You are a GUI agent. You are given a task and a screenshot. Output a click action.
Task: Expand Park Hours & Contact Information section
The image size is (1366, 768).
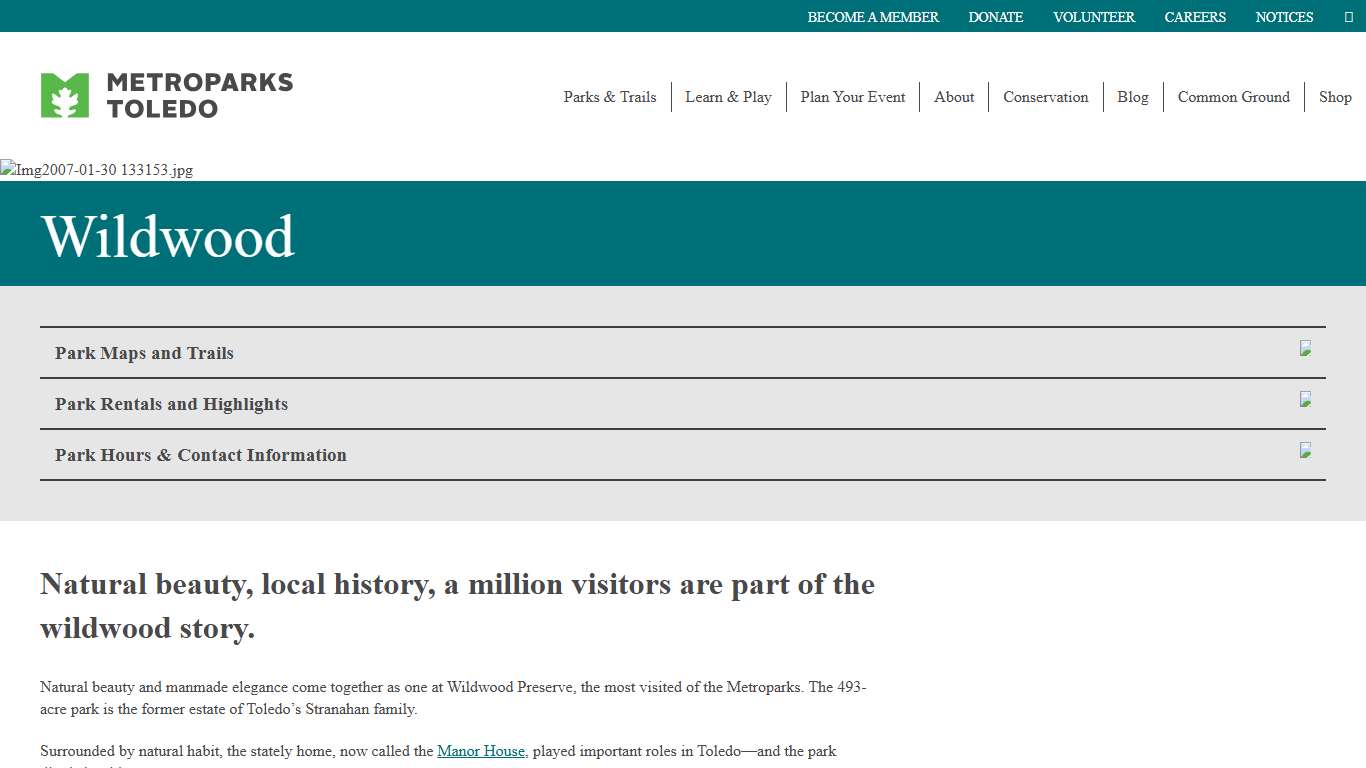click(200, 455)
